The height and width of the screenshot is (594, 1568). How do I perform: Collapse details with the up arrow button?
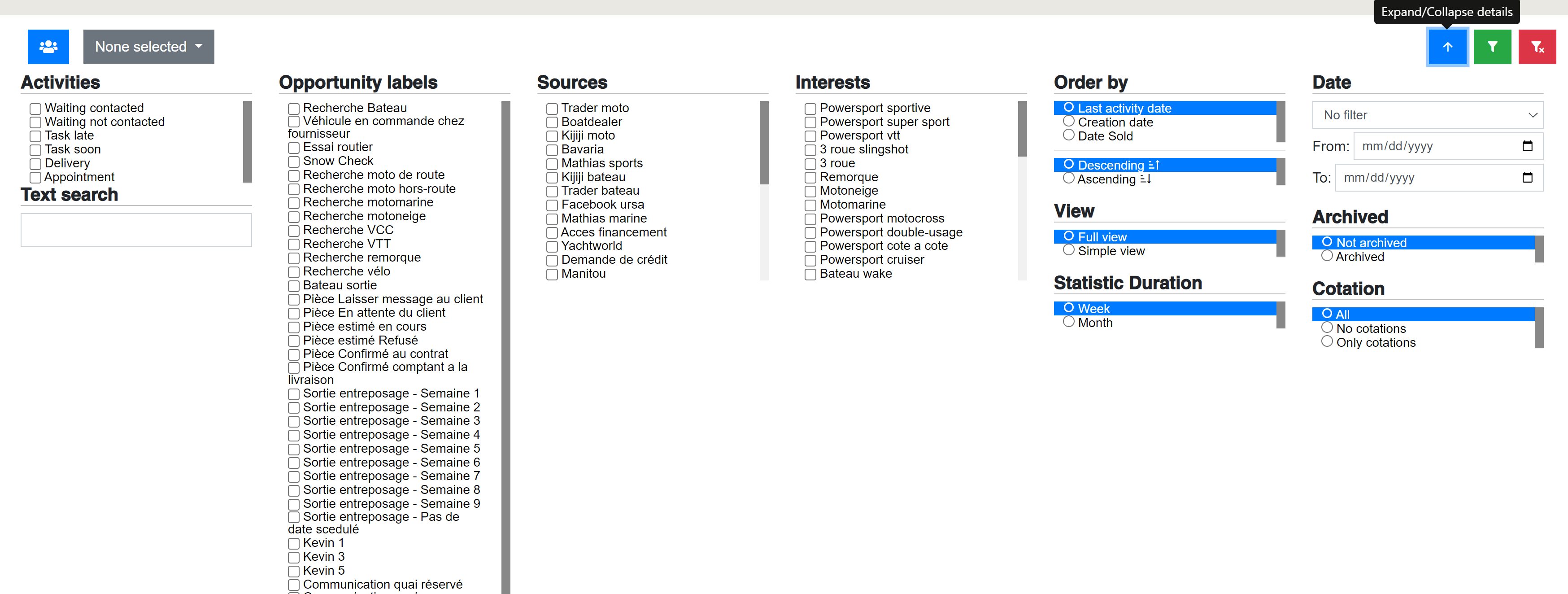(x=1447, y=47)
